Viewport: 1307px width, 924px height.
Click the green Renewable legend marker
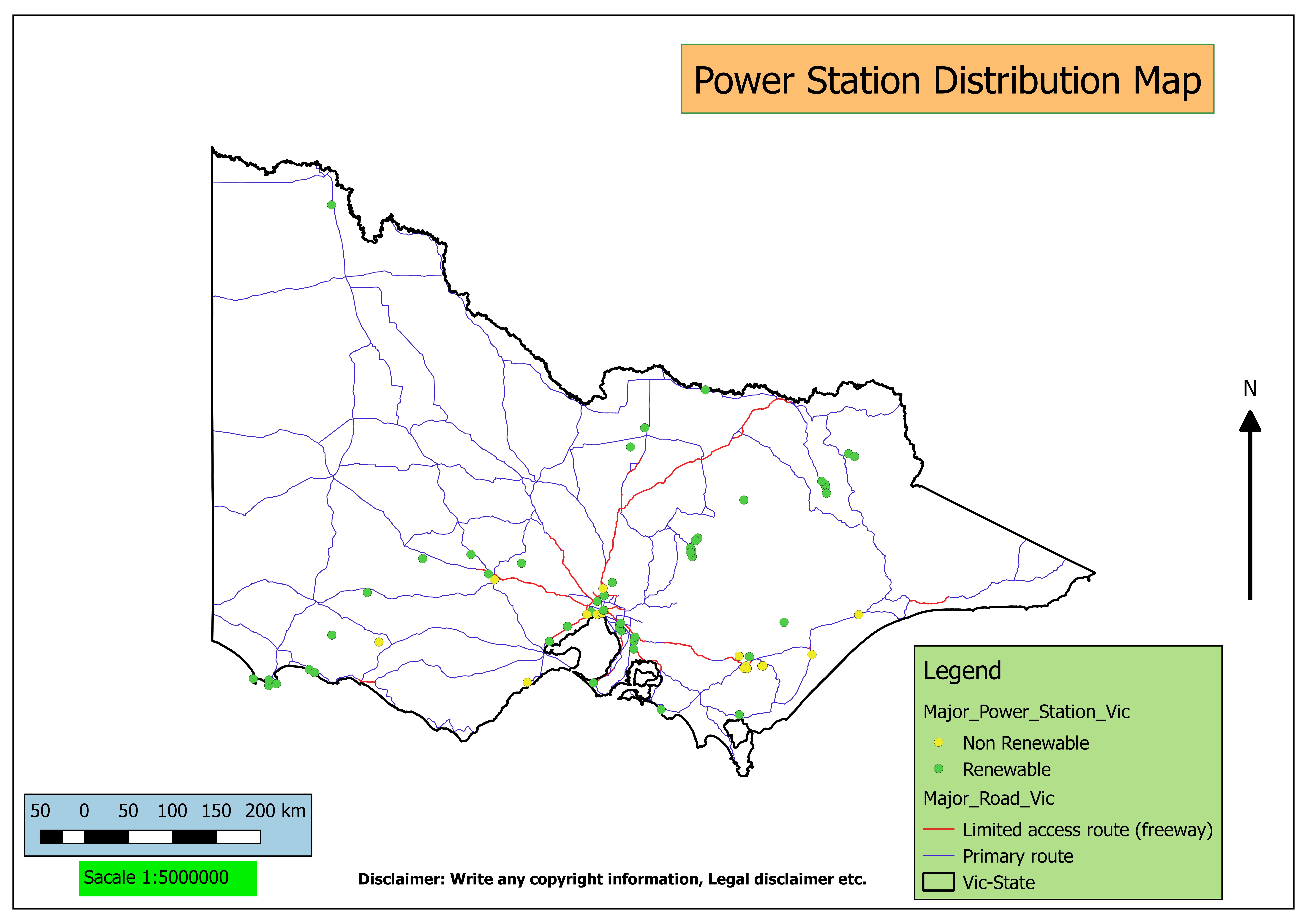point(939,769)
